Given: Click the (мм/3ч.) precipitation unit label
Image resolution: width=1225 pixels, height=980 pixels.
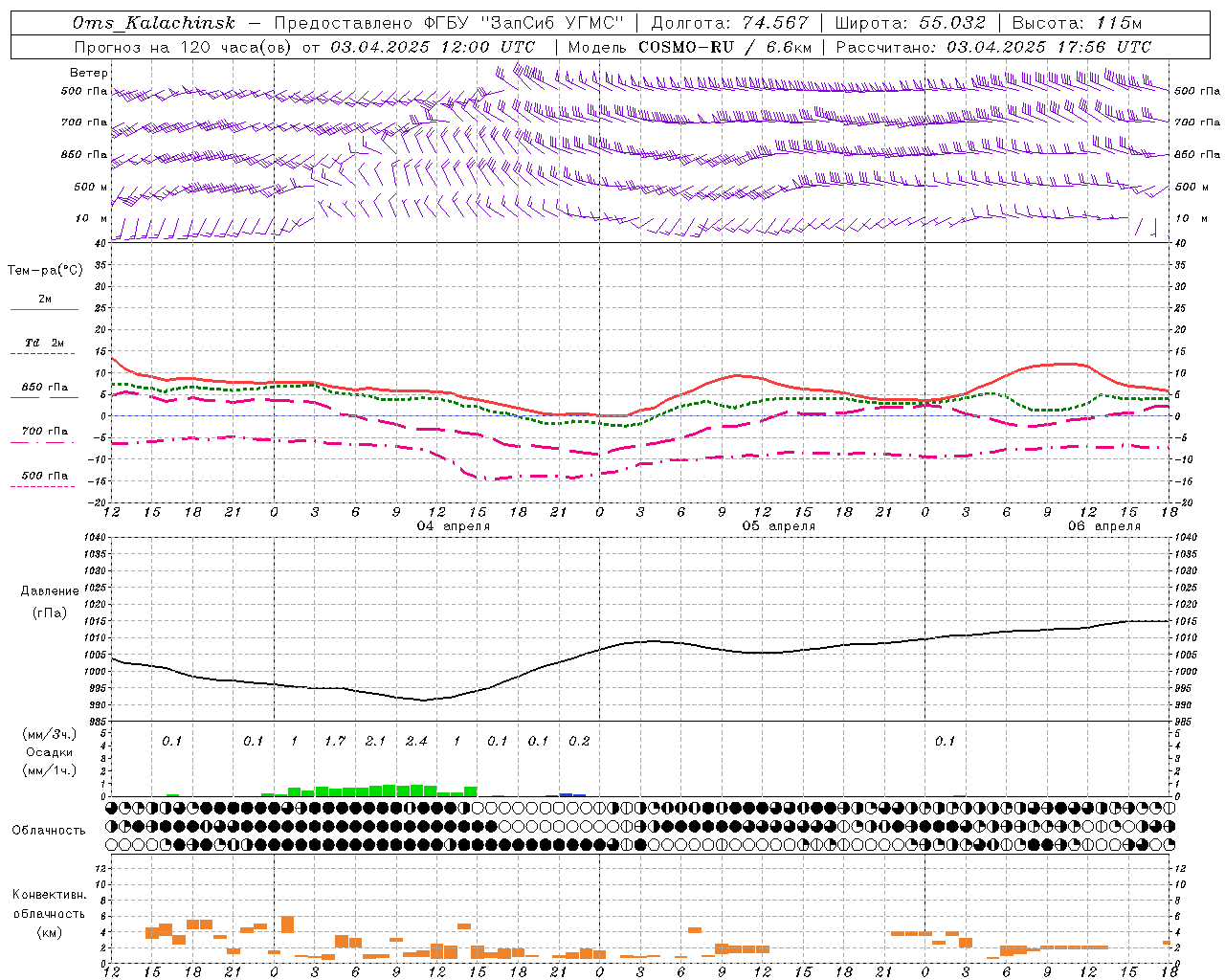Looking at the screenshot, I should 50,735.
